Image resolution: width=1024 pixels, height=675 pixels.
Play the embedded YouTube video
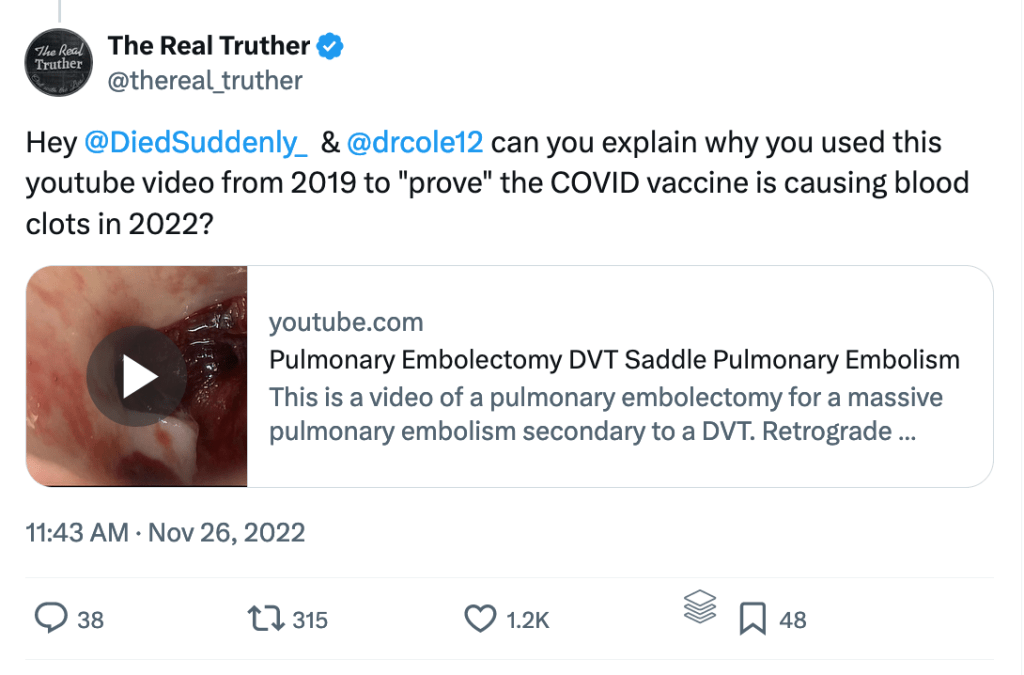(137, 377)
